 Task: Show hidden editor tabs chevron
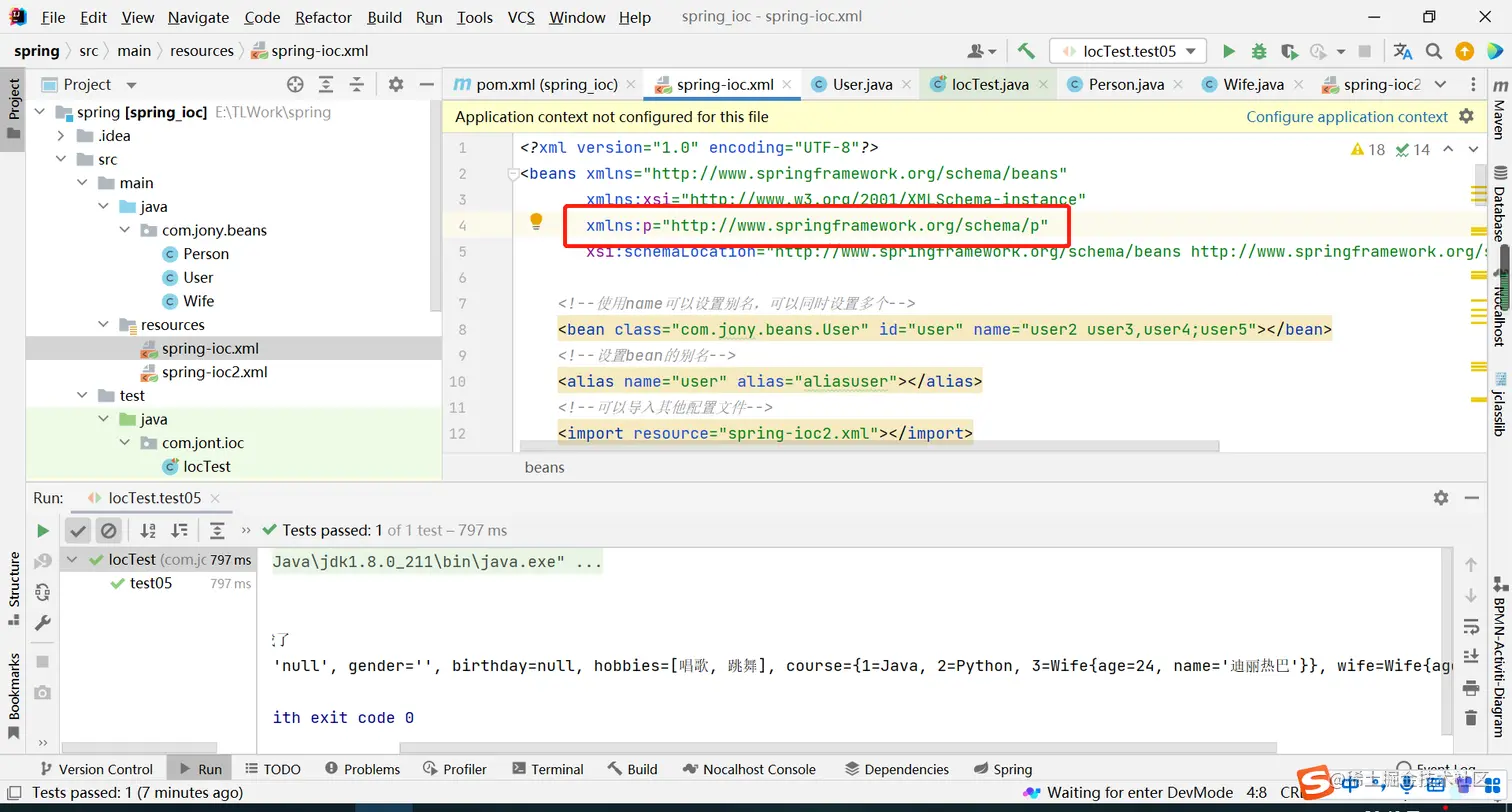1441,85
